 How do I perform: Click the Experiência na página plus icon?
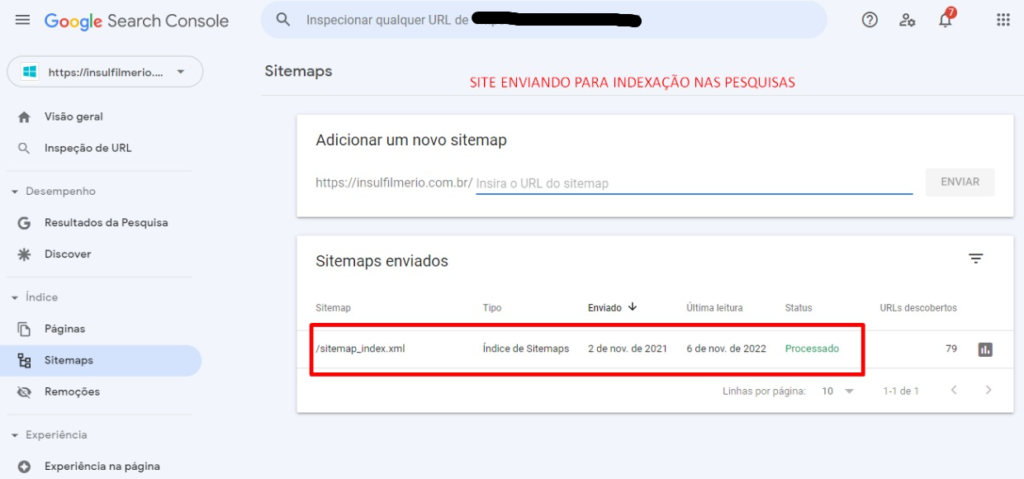24,467
